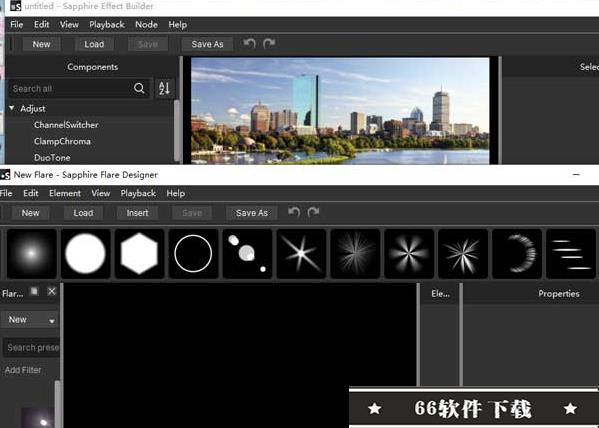The image size is (599, 428).
Task: Add sharp multi-spike star flare element
Action: click(463, 253)
